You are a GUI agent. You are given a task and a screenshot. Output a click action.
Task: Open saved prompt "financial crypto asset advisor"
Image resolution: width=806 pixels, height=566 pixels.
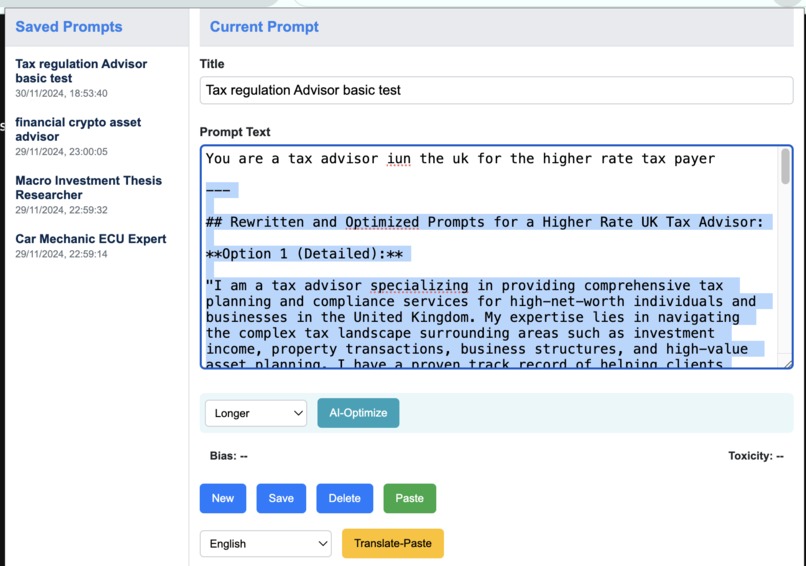78,129
